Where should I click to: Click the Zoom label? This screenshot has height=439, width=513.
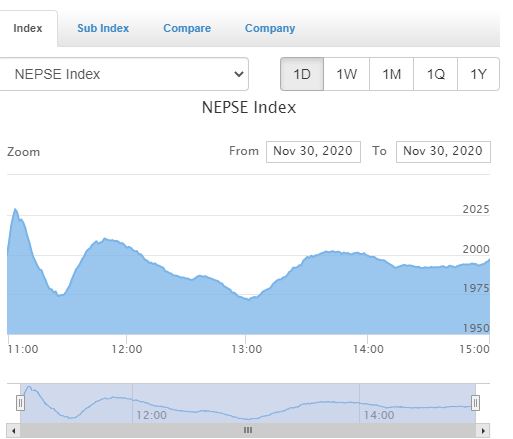coord(24,152)
